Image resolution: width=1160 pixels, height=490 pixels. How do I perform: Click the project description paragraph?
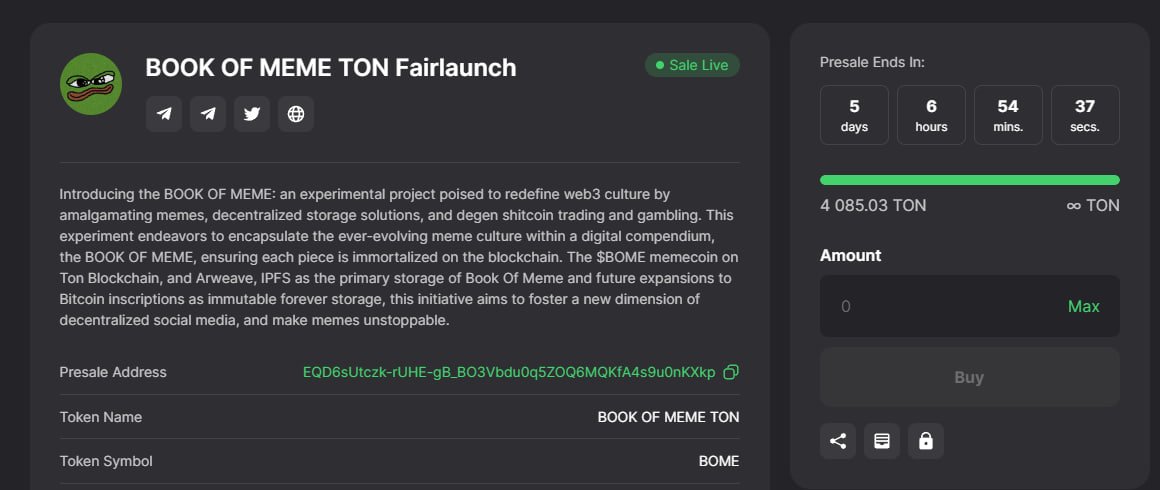[399, 258]
